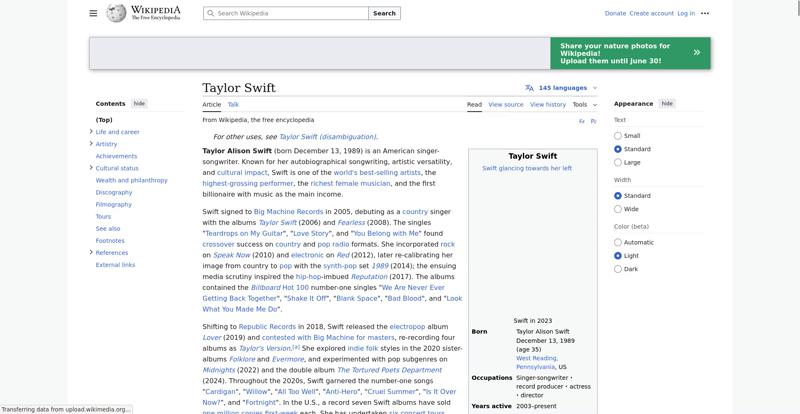Expand the Artistry section arrow
This screenshot has width=800, height=414.
tap(91, 143)
